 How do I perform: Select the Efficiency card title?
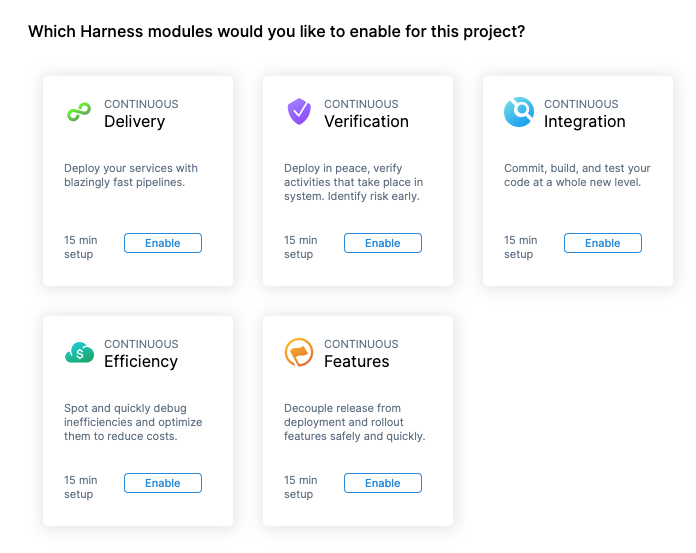tap(141, 362)
